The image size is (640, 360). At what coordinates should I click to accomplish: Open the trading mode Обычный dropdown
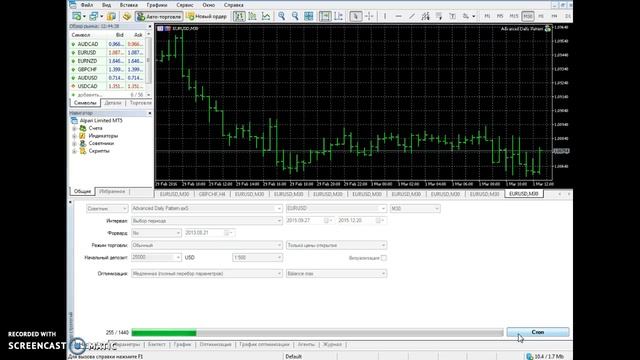[x=207, y=245]
